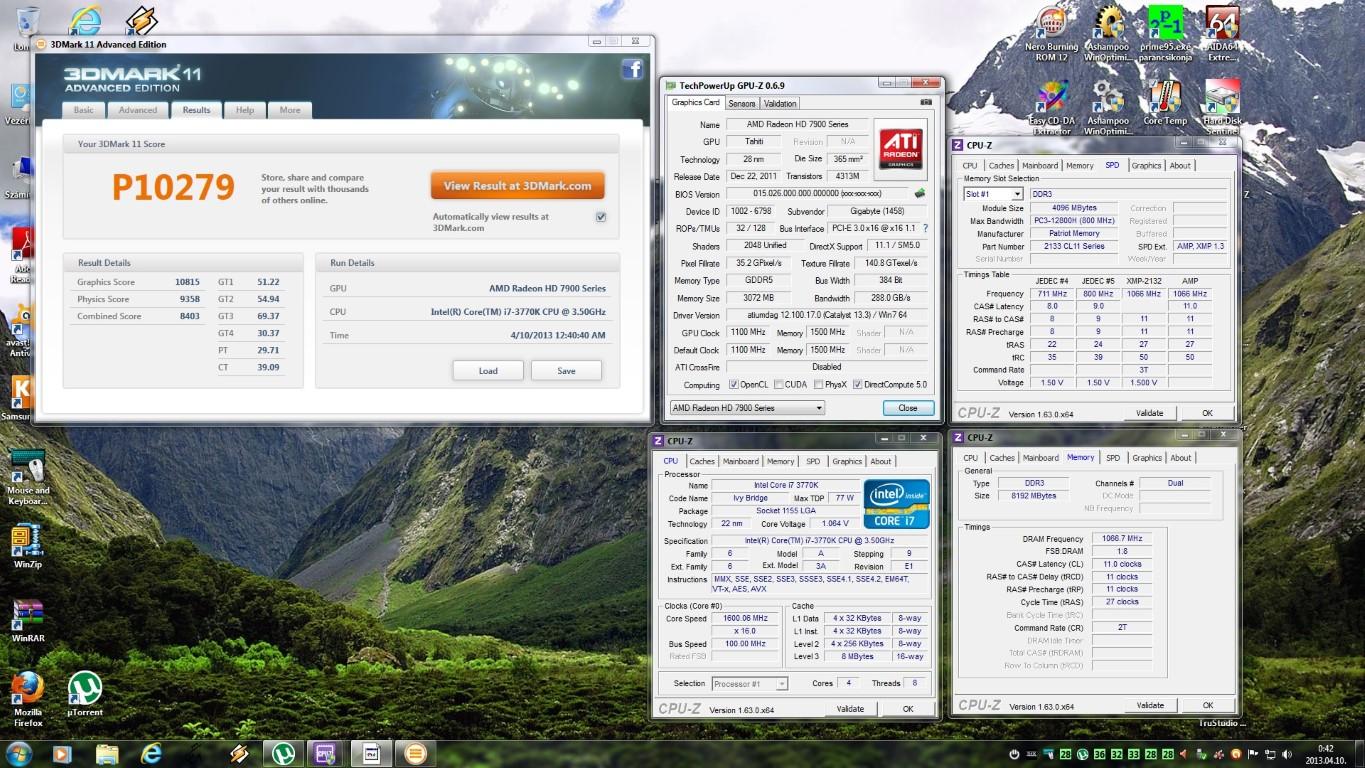Open Internet Explorer desktop icon at top
Viewport: 1365px width, 768px height.
coord(86,20)
